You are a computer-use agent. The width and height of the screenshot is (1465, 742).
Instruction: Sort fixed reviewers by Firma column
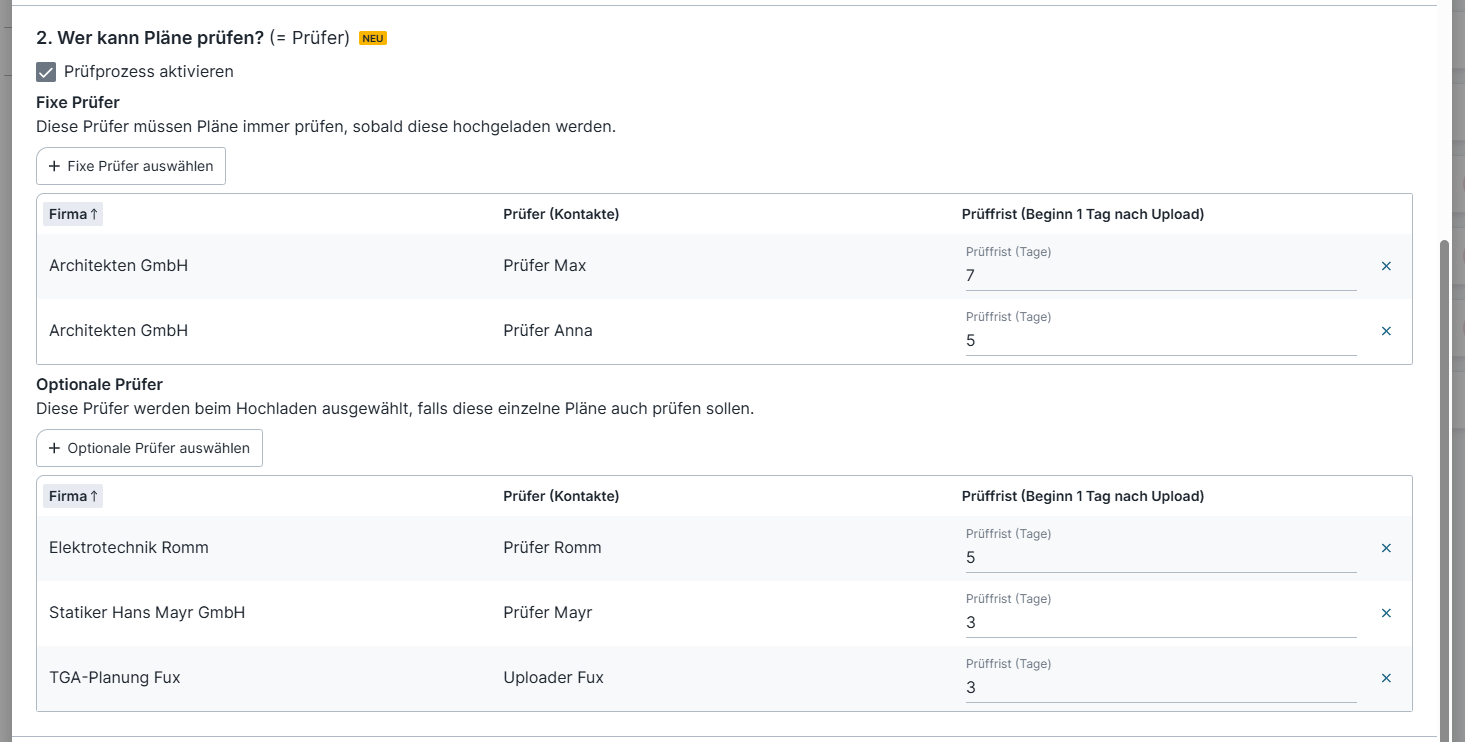click(73, 214)
